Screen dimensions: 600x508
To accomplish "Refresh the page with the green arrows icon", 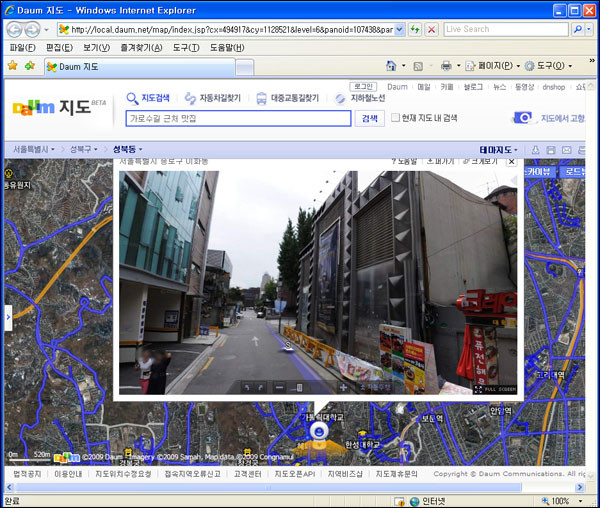I will coord(415,29).
